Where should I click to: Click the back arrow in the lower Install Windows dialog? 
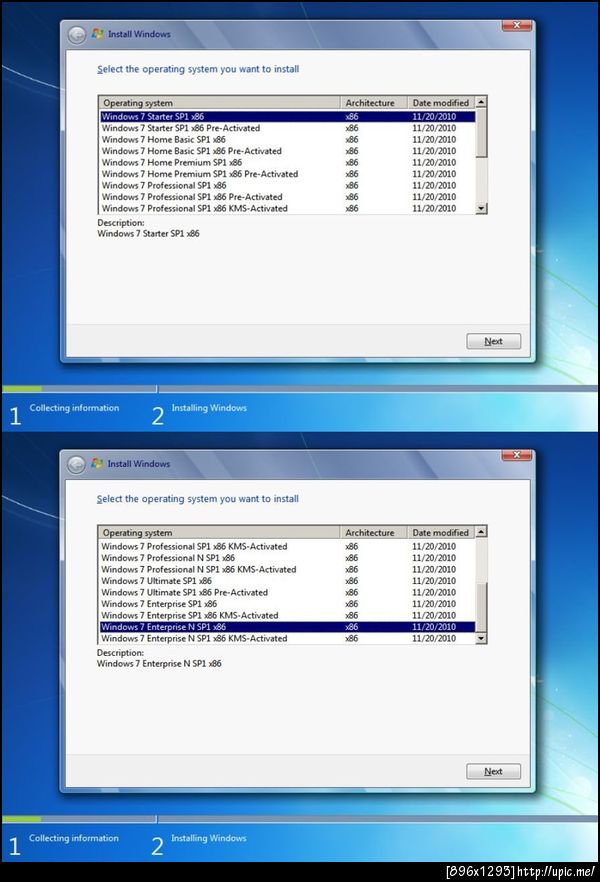pos(76,465)
